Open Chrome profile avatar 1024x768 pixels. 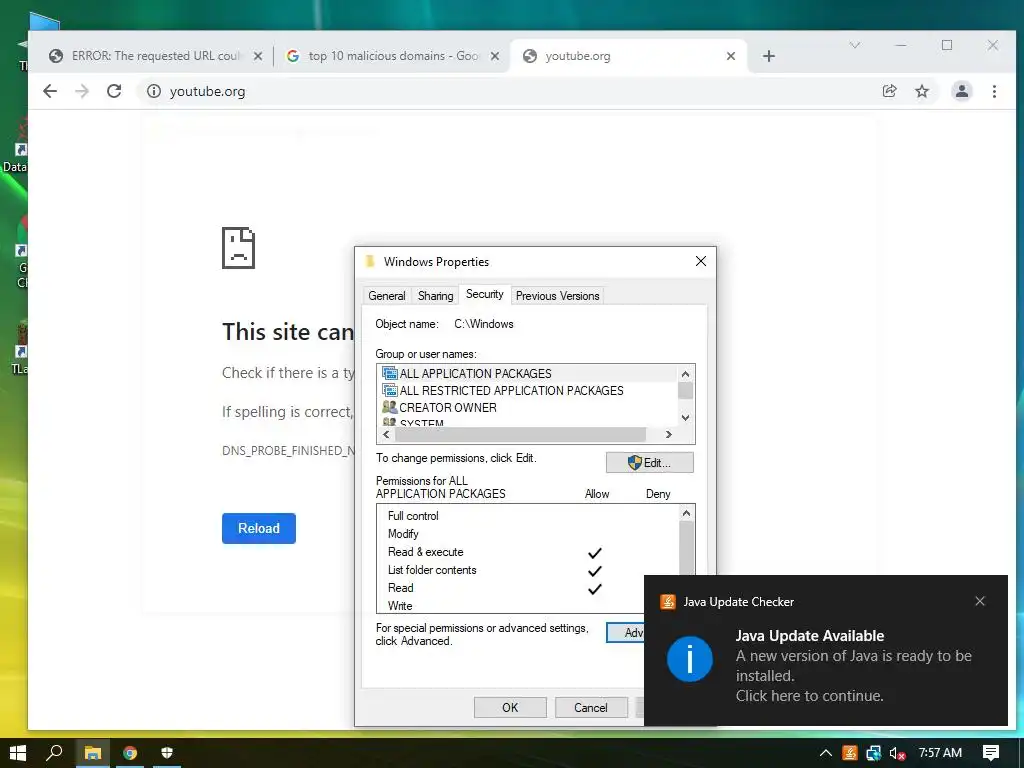click(962, 91)
